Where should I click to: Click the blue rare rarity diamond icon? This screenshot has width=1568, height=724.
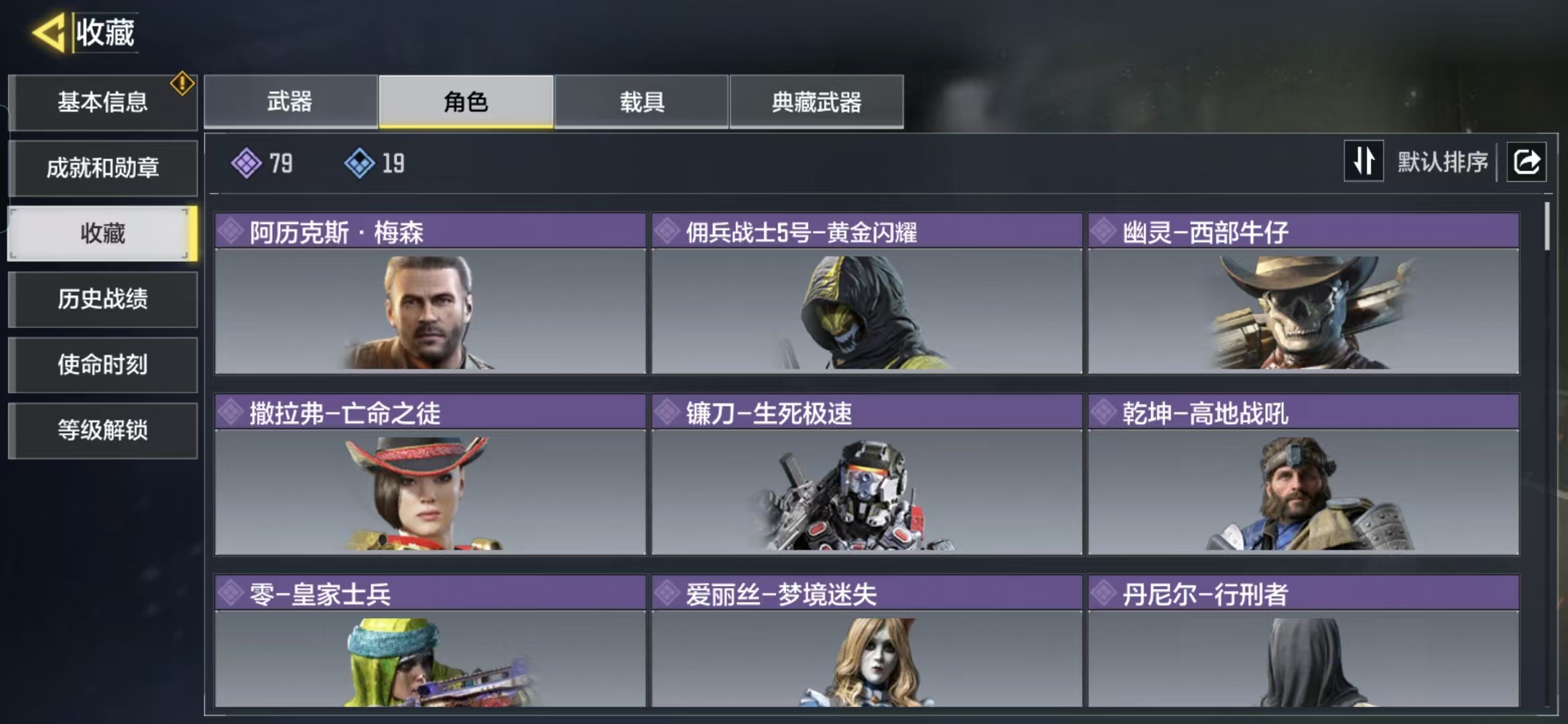360,163
